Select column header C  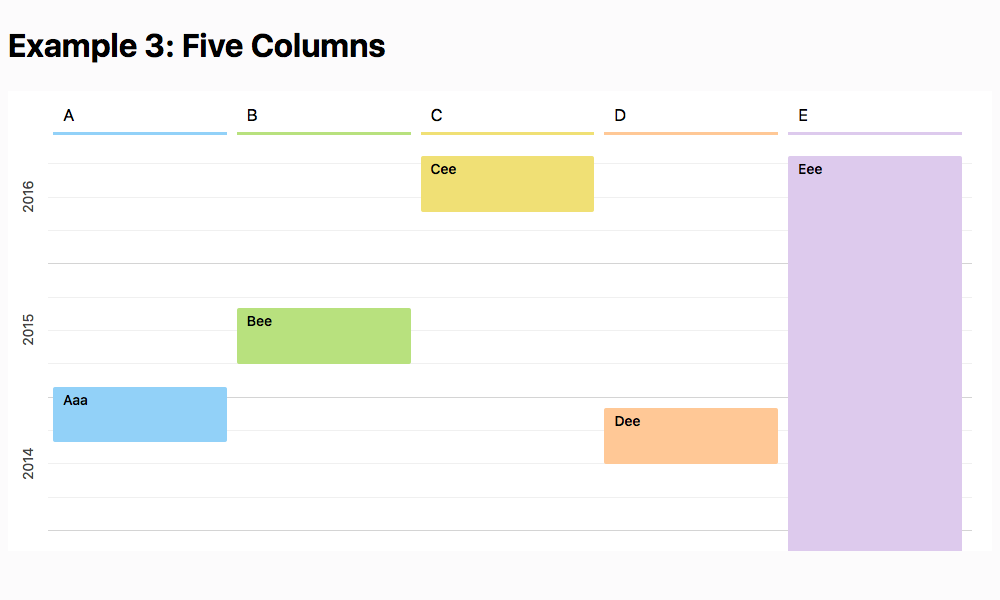(436, 115)
